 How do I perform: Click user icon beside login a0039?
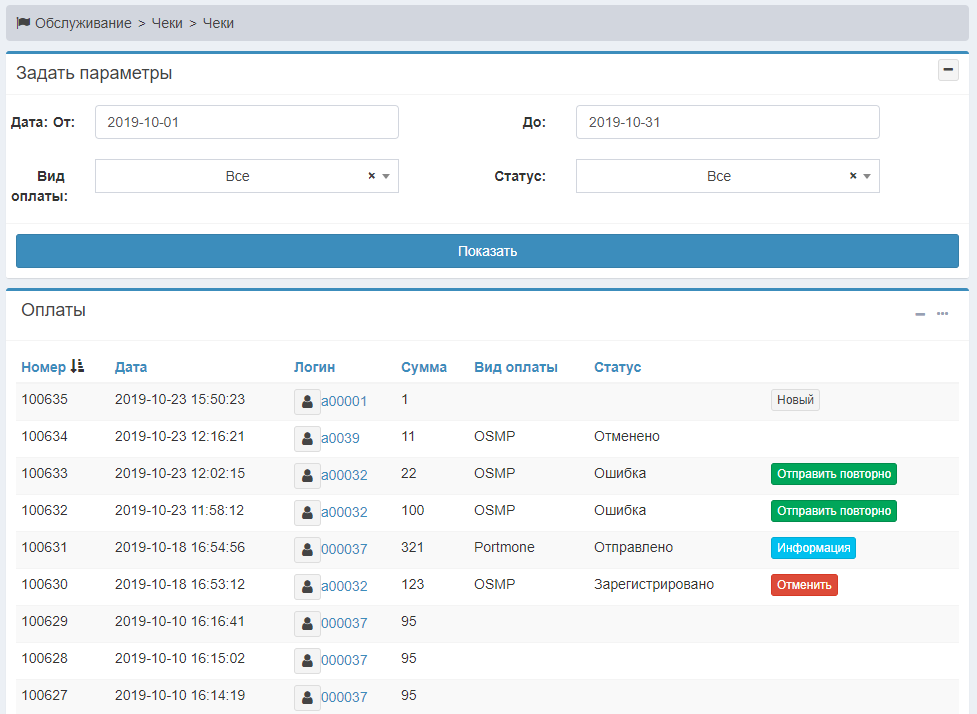pyautogui.click(x=307, y=438)
